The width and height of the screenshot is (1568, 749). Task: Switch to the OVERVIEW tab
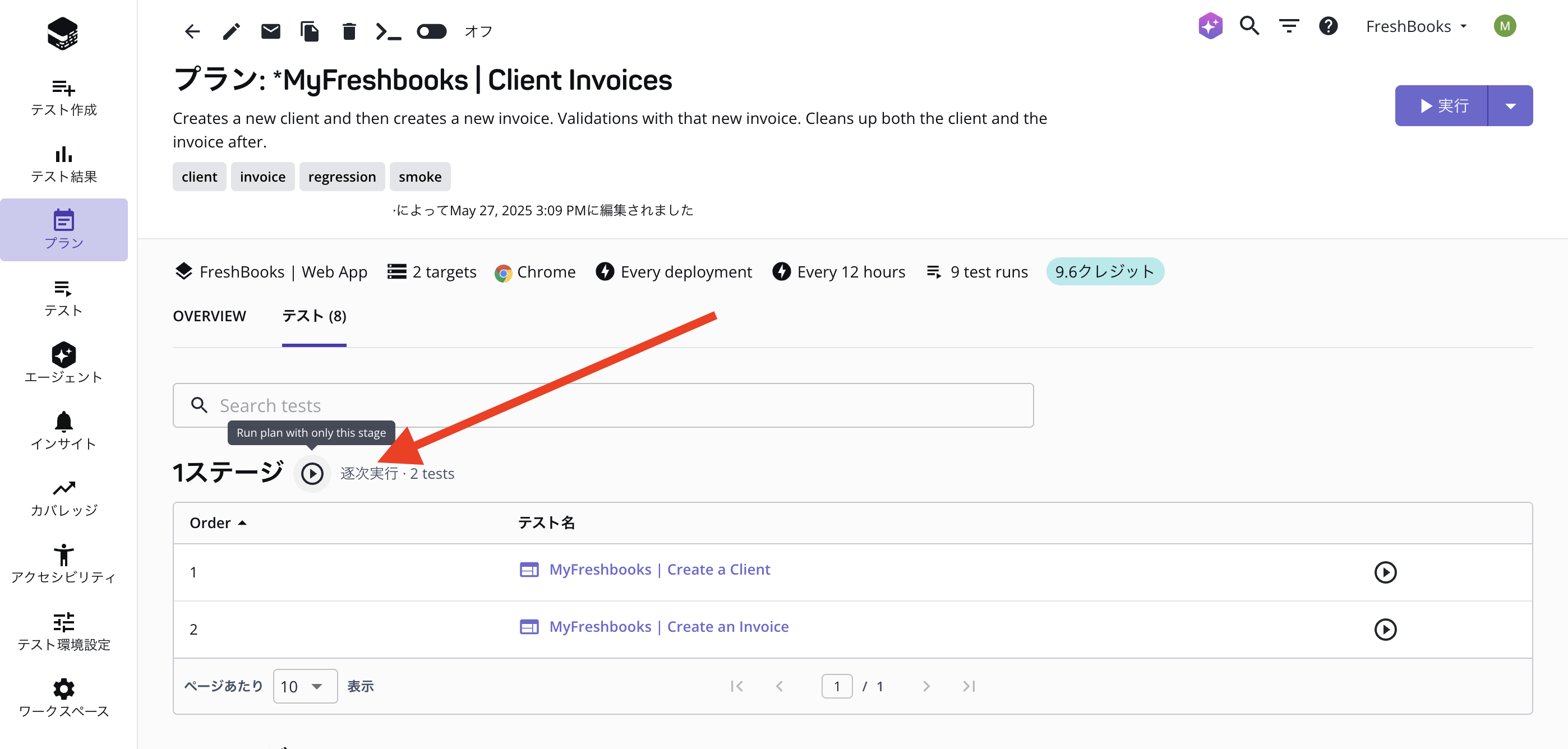(x=209, y=316)
